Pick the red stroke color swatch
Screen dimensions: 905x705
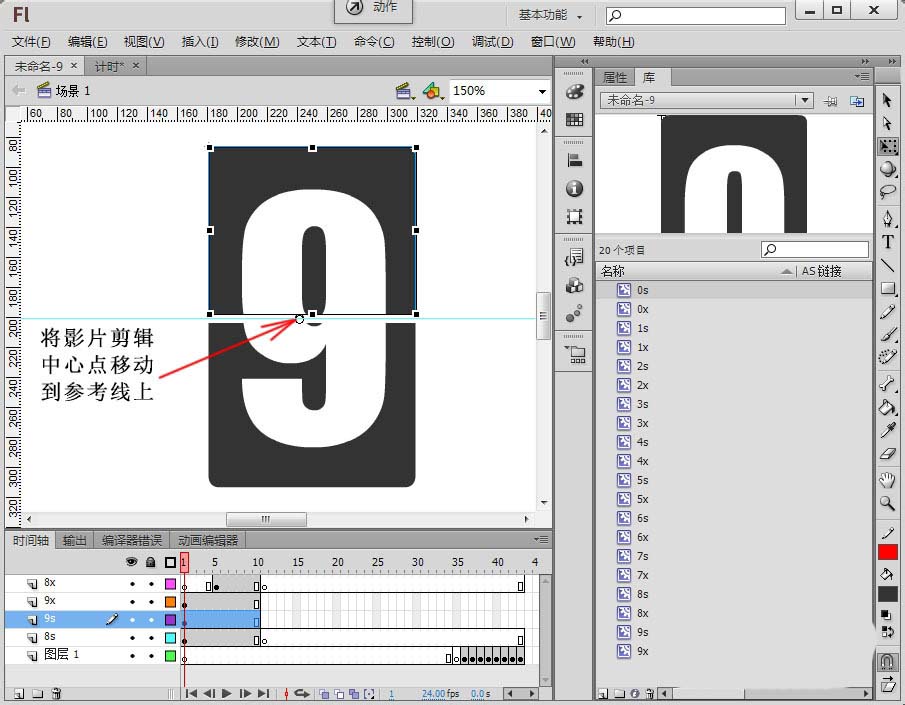click(x=888, y=552)
